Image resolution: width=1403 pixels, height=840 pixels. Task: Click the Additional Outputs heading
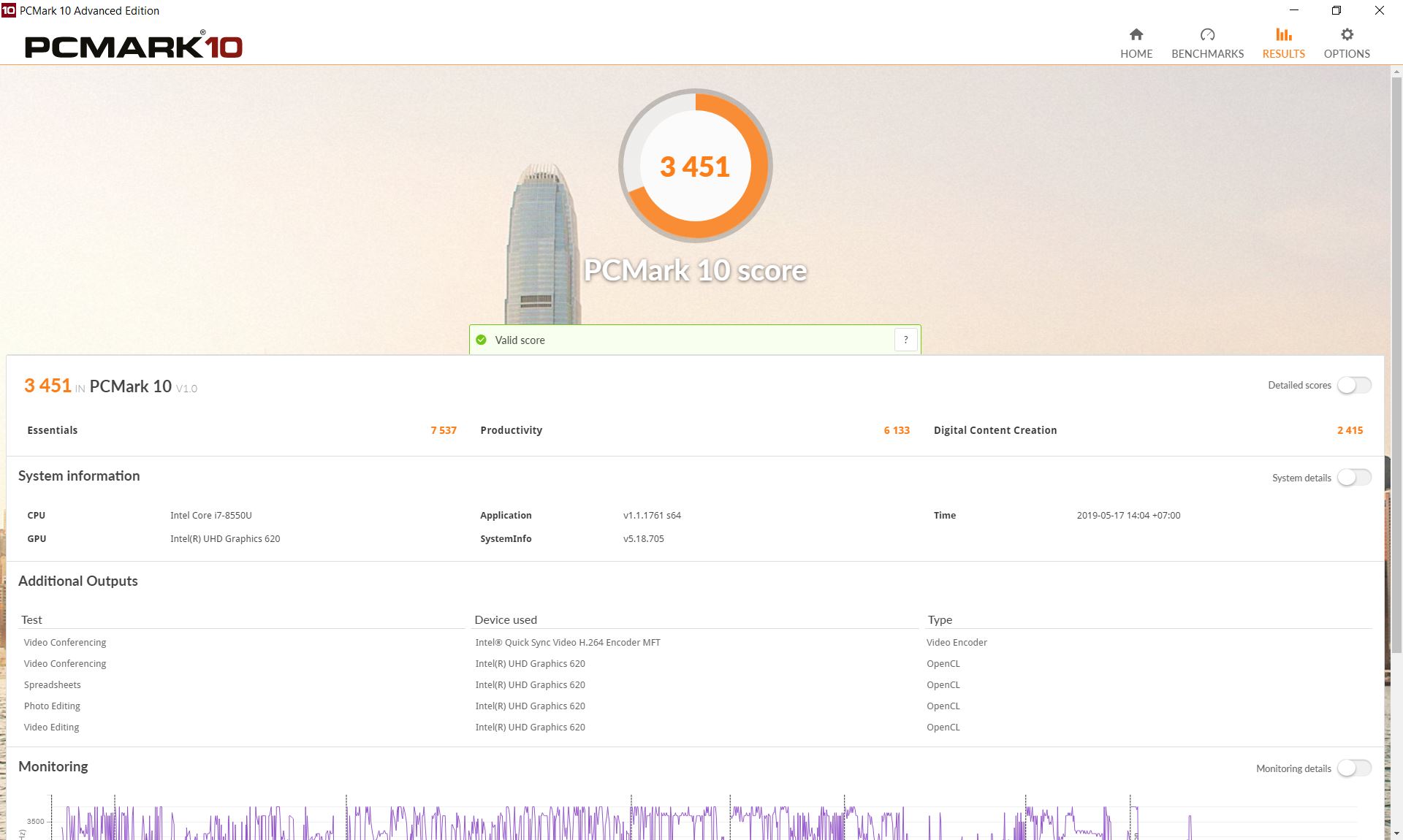click(x=78, y=581)
